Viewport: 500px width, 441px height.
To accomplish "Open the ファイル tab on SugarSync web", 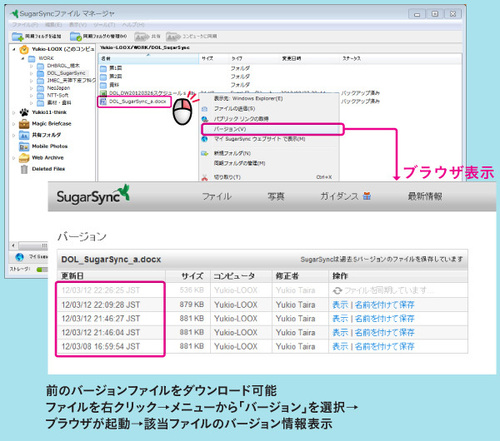I will (217, 196).
